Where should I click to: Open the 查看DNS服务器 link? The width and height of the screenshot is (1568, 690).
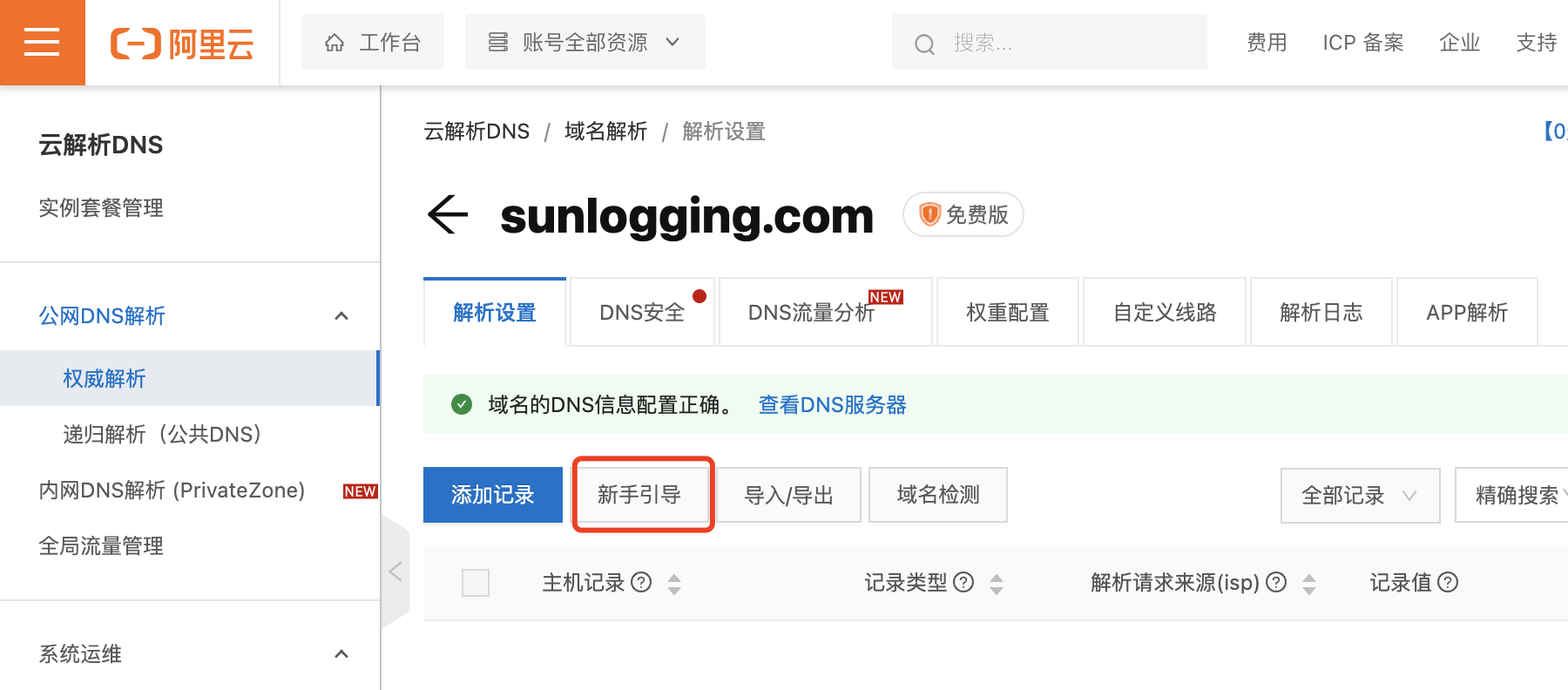point(832,404)
